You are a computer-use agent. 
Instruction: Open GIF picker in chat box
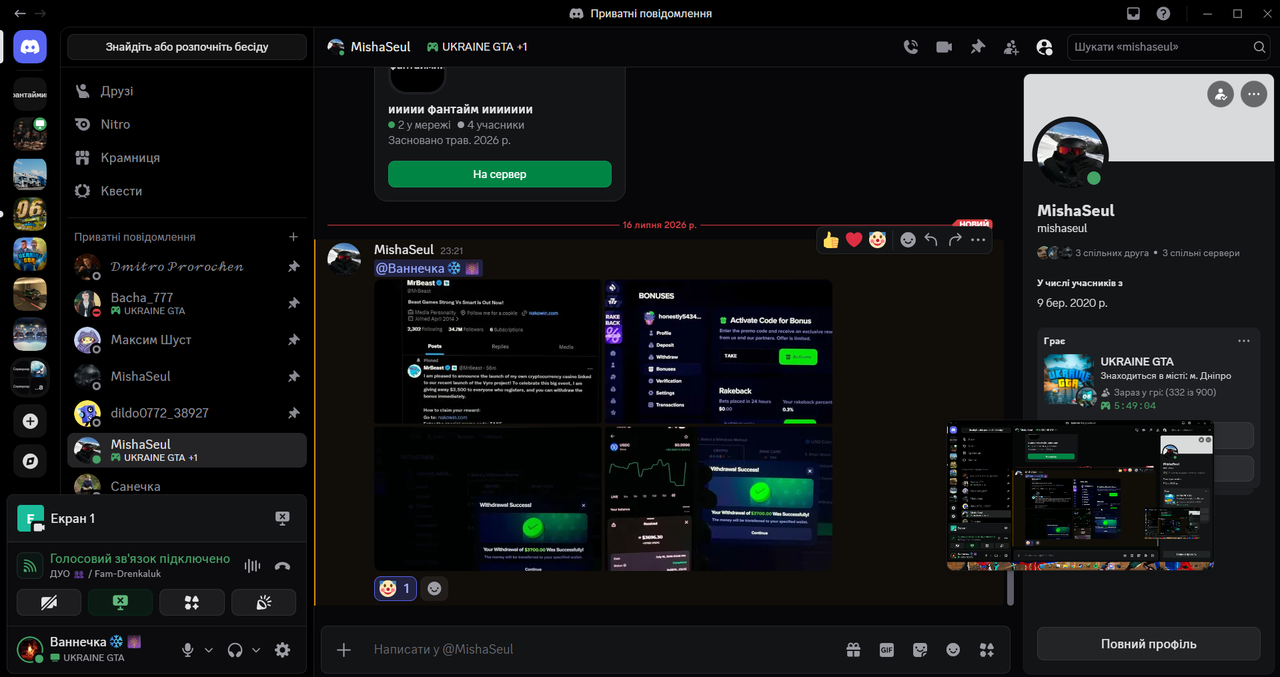[886, 649]
